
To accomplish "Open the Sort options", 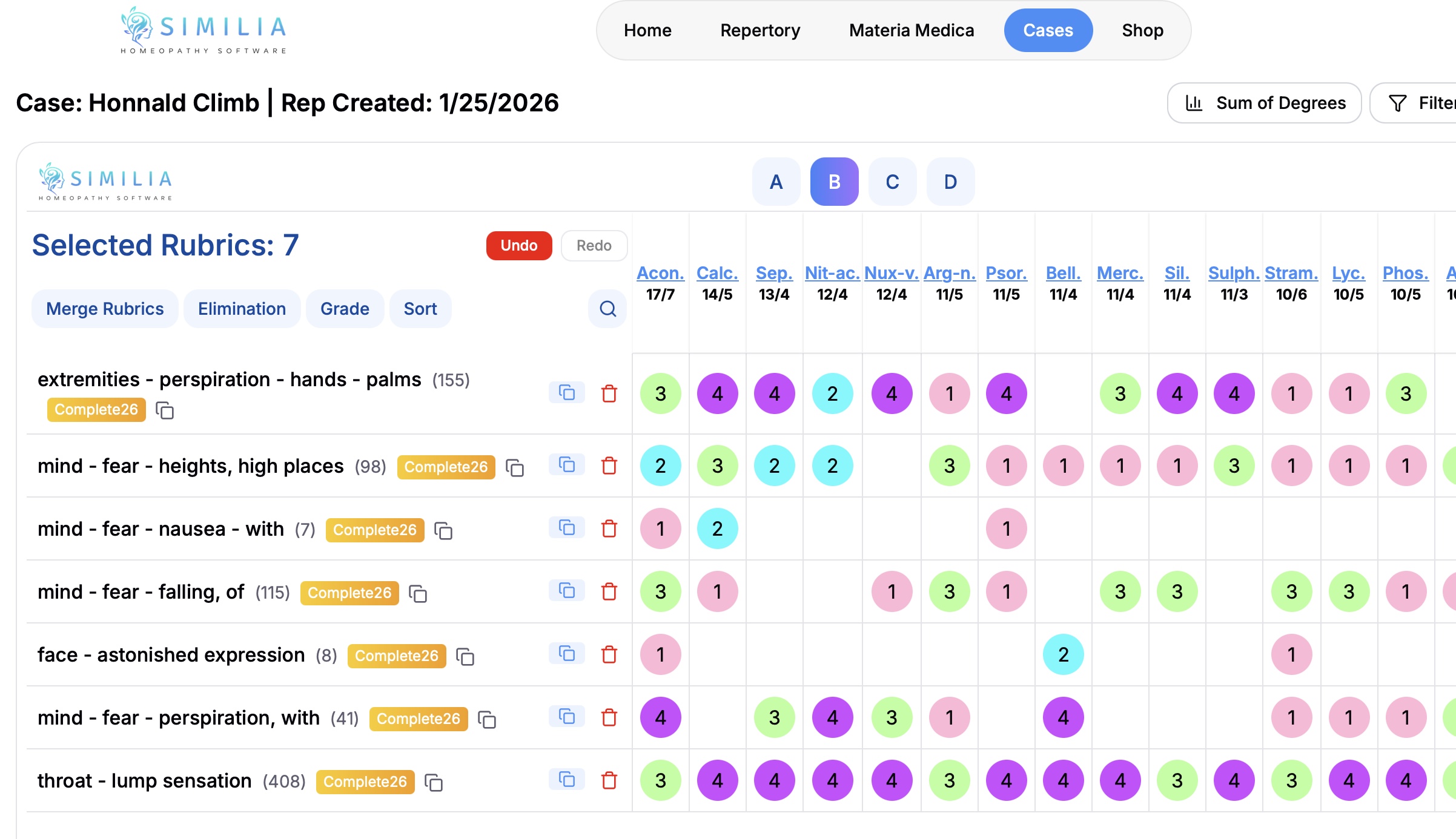I will pos(420,309).
